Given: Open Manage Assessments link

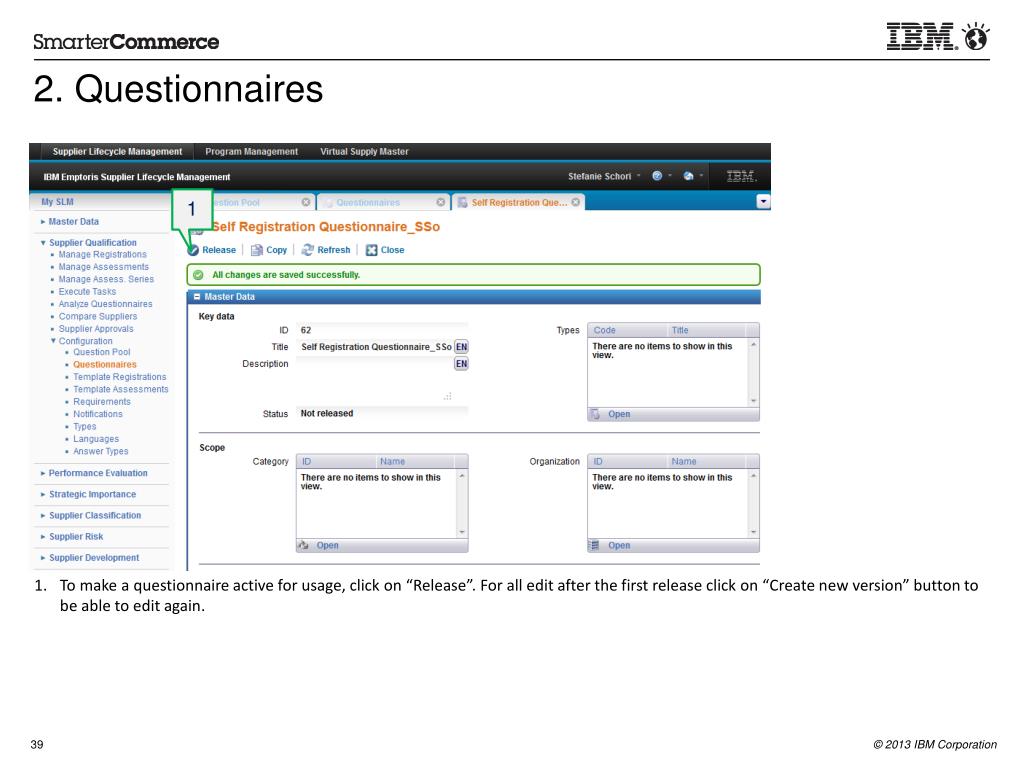Looking at the screenshot, I should [104, 267].
